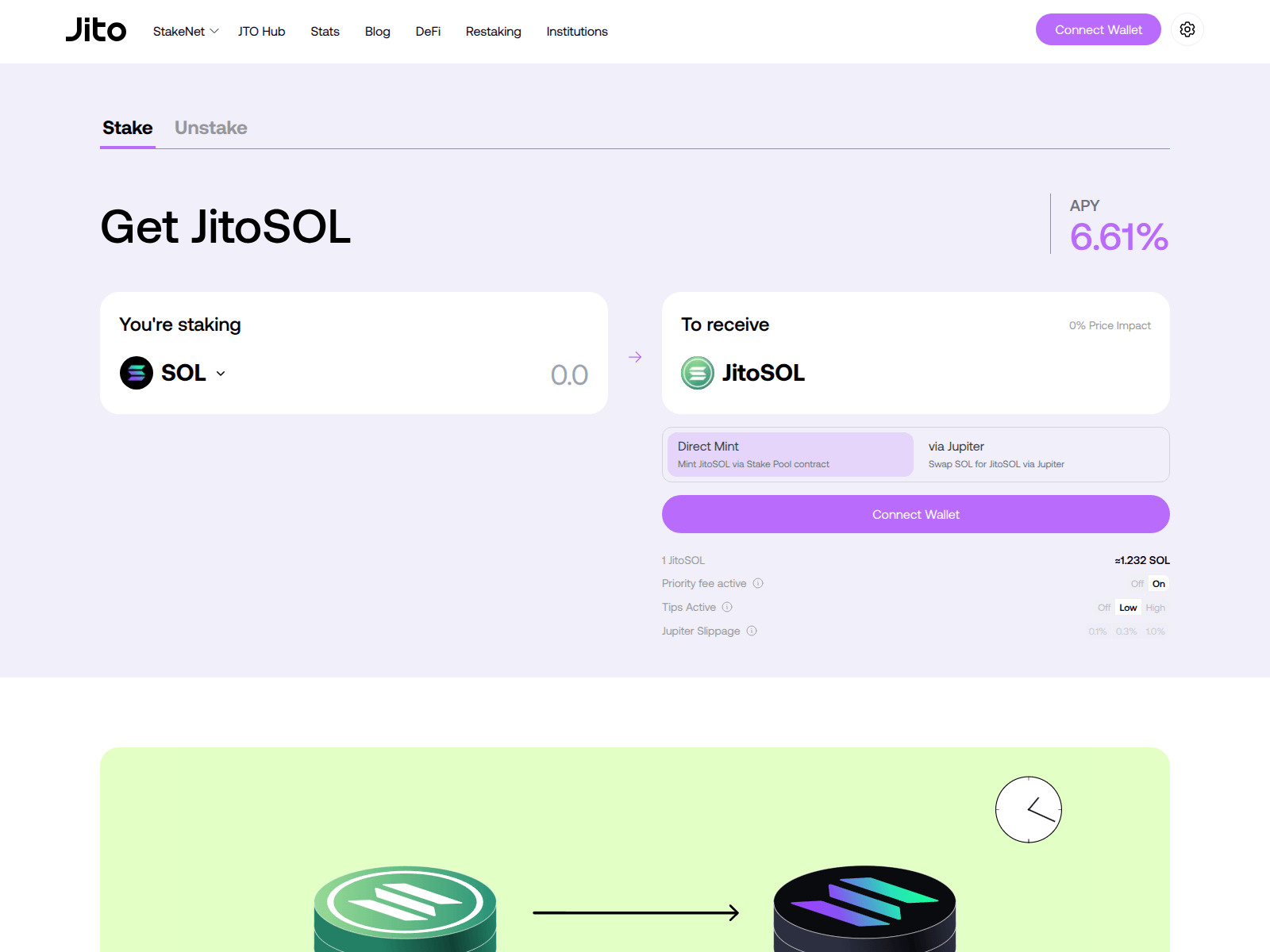Click the 6.61% APY value

(1119, 236)
